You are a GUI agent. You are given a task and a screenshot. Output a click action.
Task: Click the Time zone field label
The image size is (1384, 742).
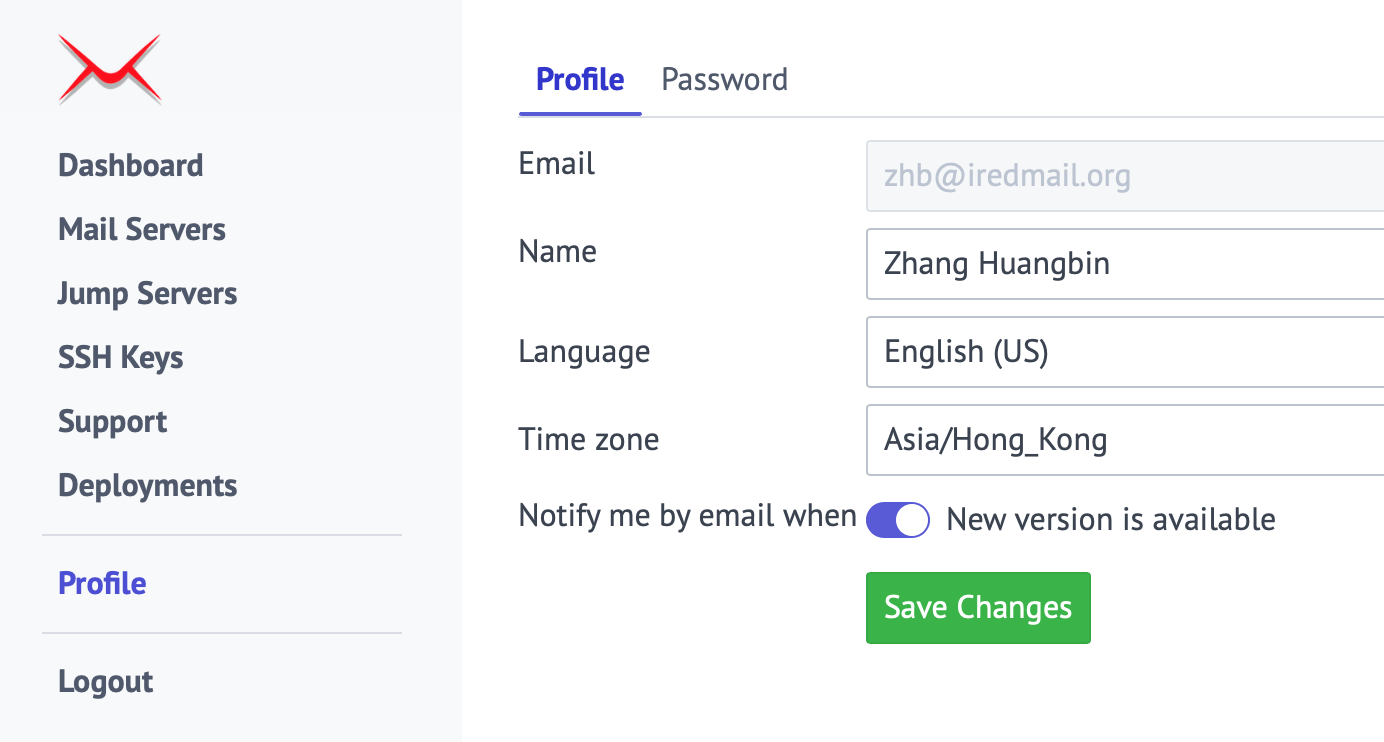click(x=589, y=439)
